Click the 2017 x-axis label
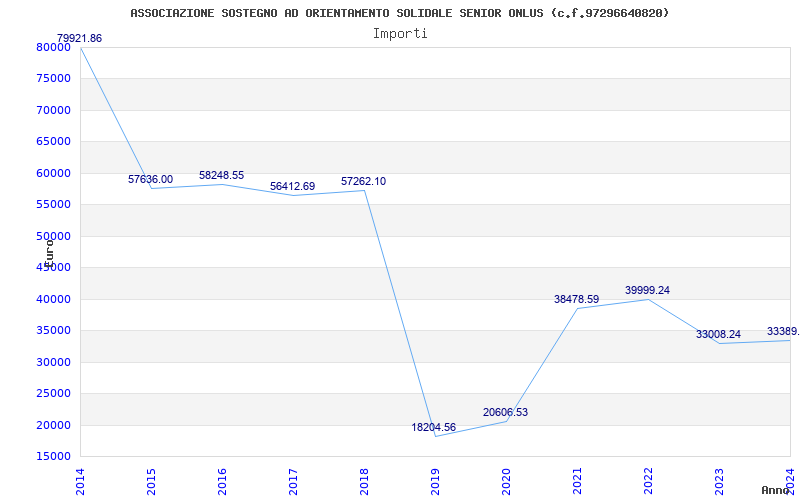This screenshot has height=500, width=800. click(293, 482)
